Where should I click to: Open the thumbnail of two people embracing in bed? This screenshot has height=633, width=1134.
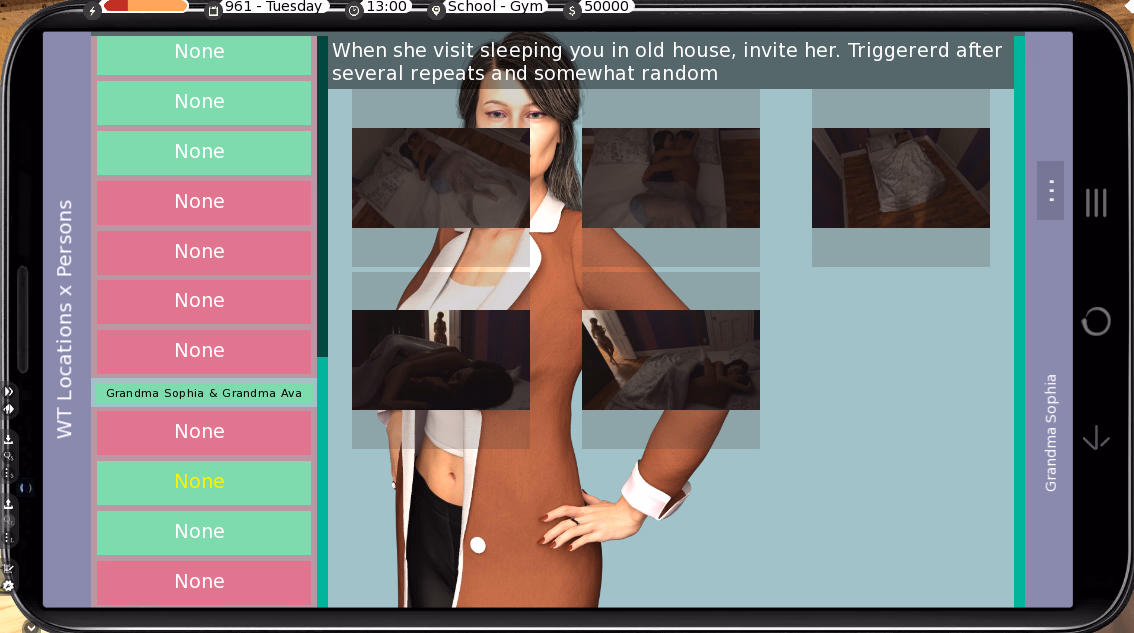(x=670, y=178)
